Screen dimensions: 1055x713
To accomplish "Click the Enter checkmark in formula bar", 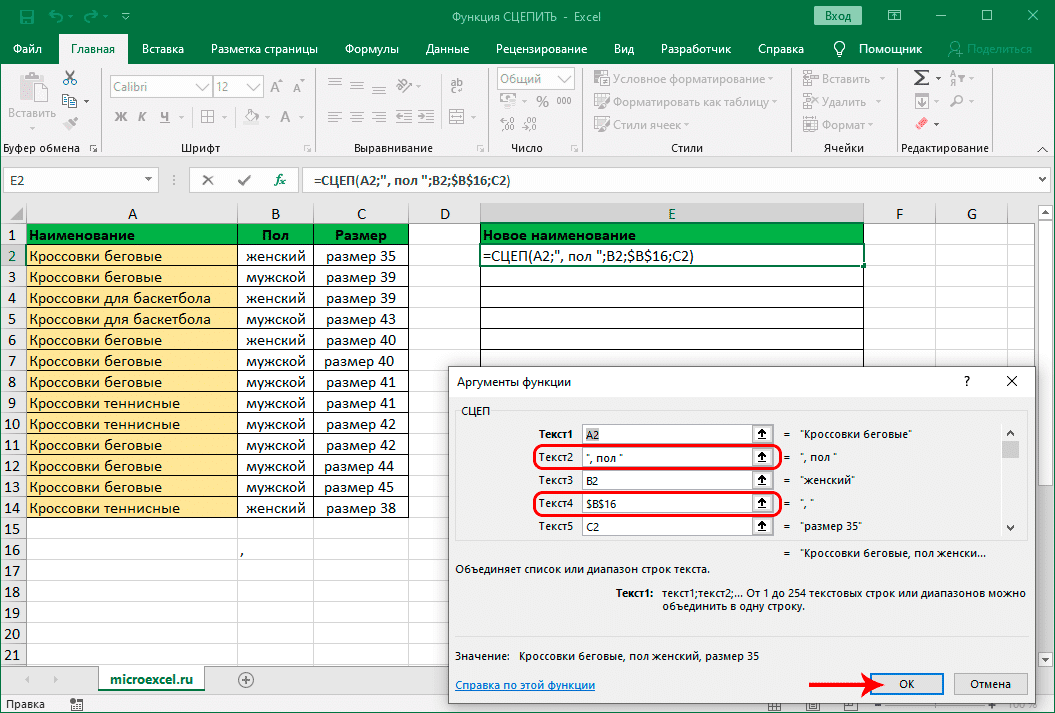I will (x=244, y=181).
